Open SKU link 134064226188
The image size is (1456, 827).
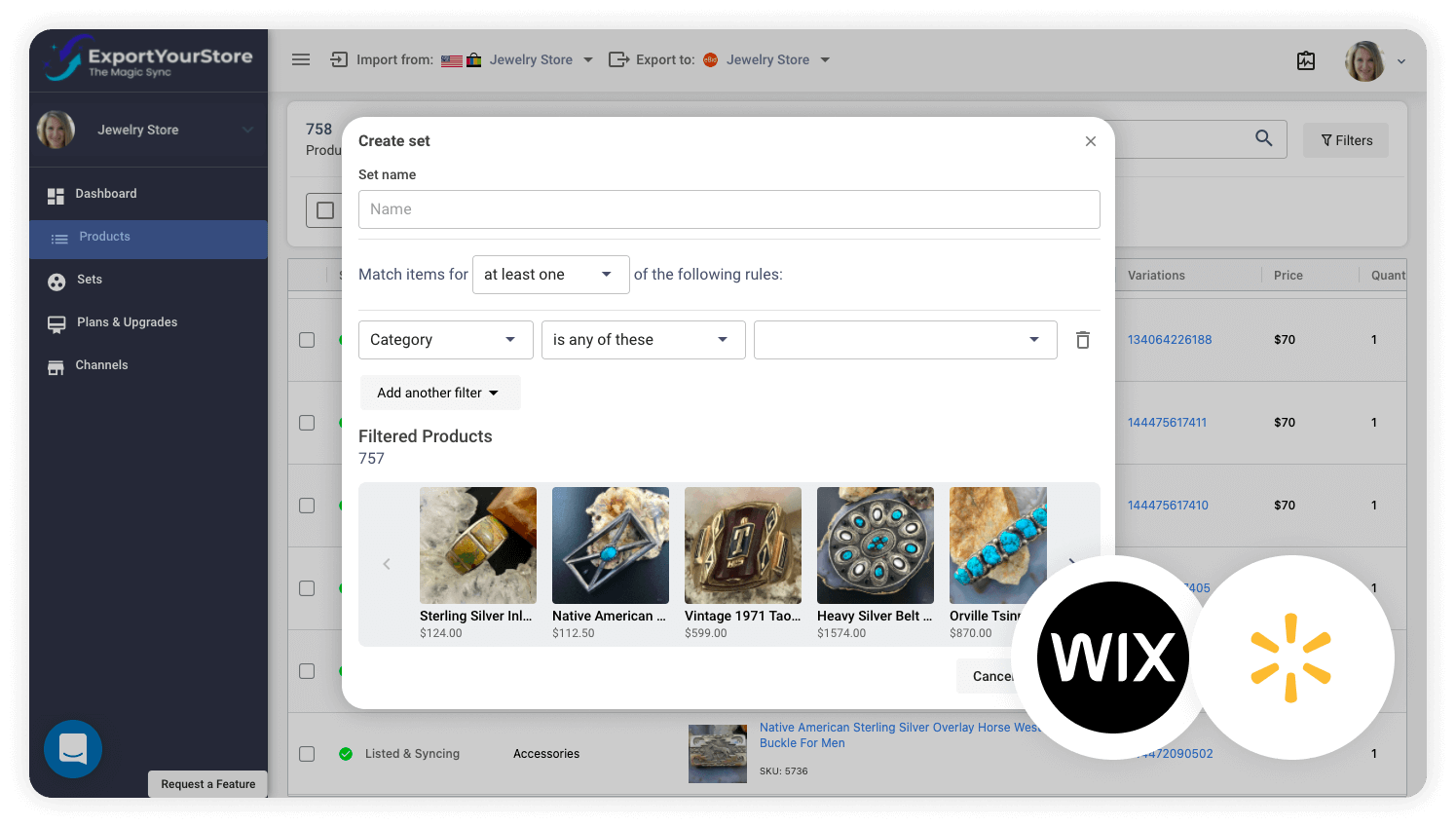point(1169,339)
